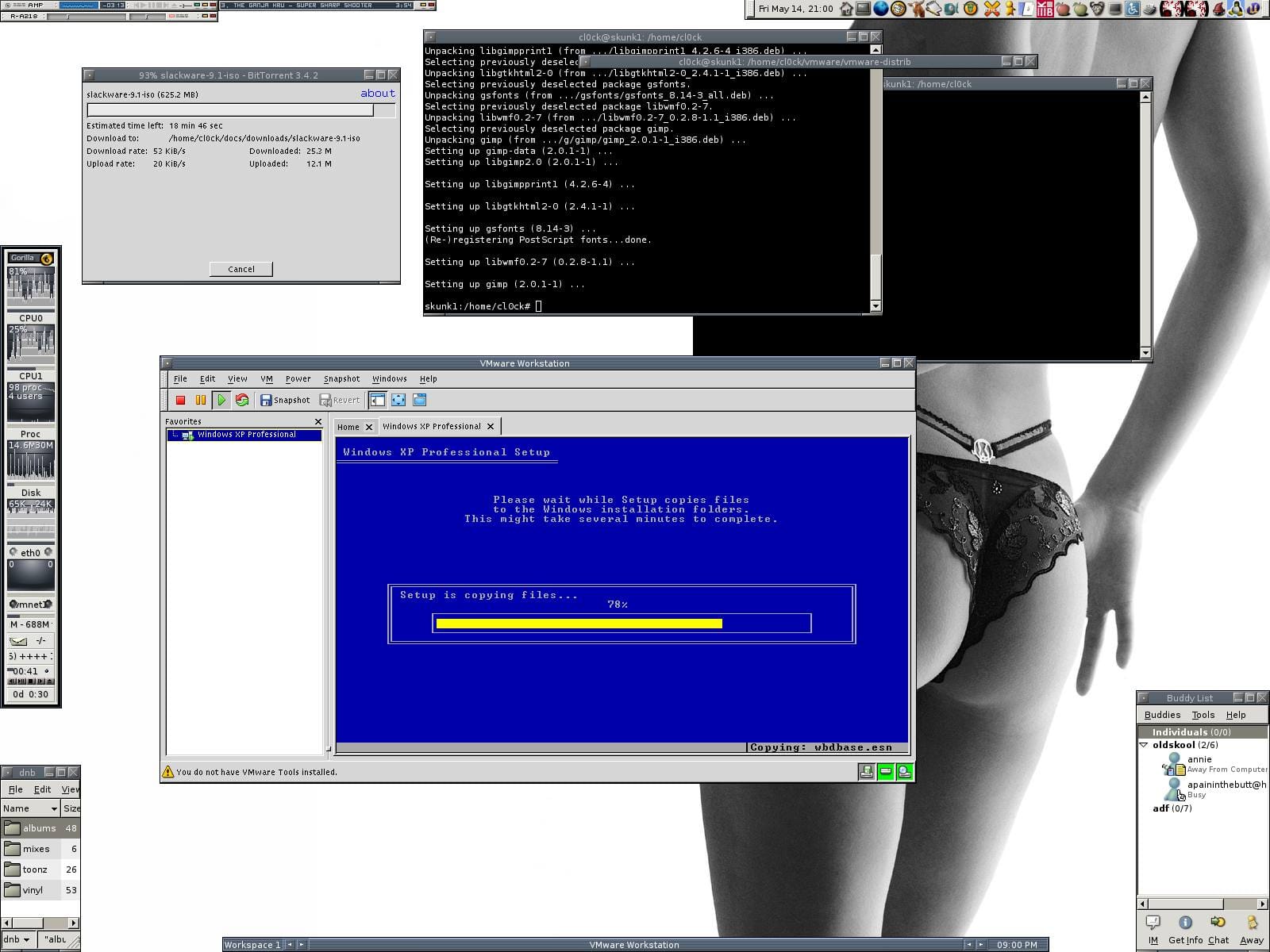Image resolution: width=1270 pixels, height=952 pixels.
Task: Click the Away button in Buddy List
Action: click(x=1252, y=930)
